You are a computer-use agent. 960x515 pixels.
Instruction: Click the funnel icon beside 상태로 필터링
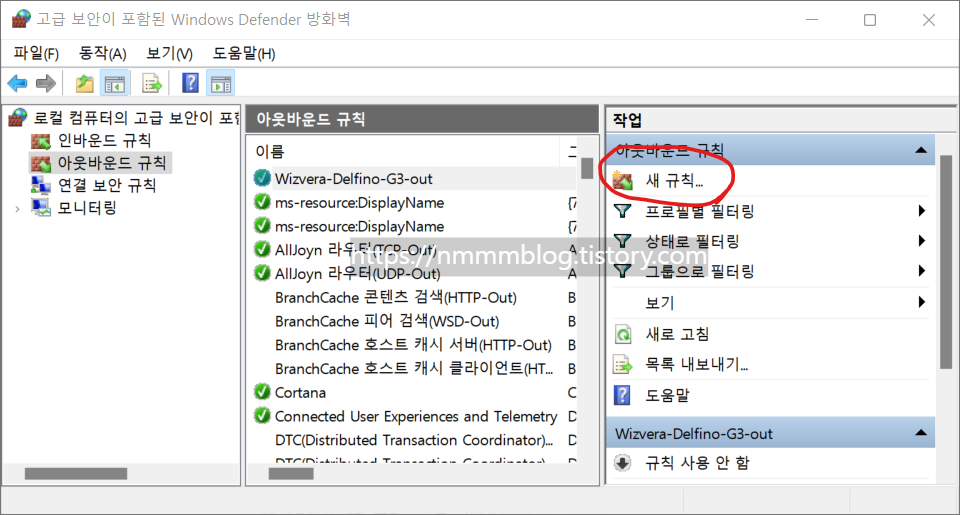click(x=623, y=241)
